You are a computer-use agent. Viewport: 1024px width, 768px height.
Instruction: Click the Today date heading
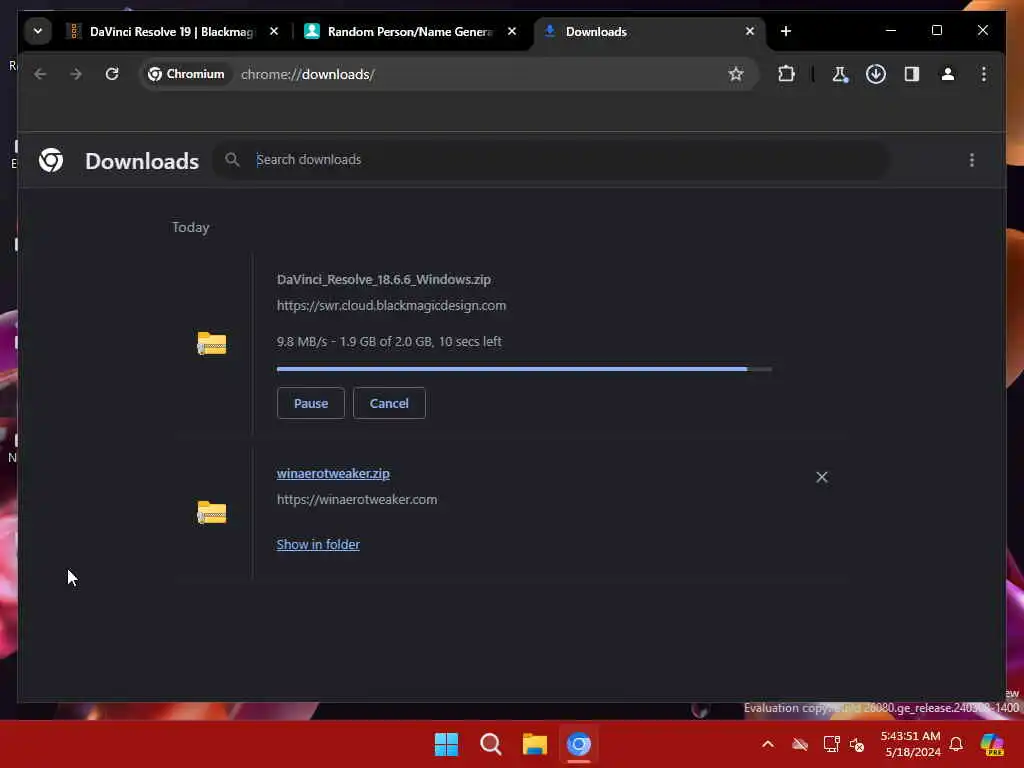click(191, 227)
